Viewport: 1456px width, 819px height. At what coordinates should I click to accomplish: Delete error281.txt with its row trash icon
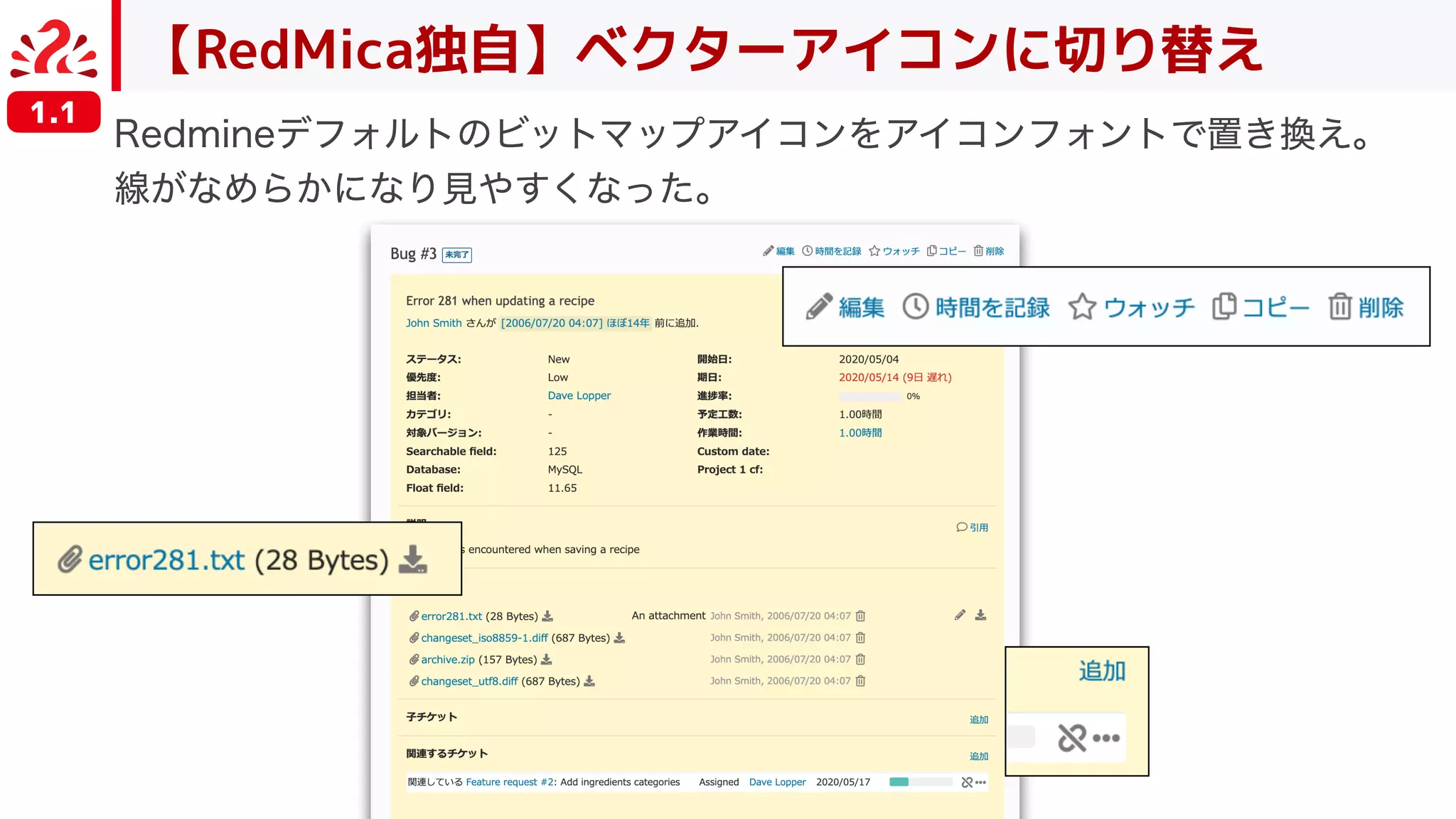(860, 616)
